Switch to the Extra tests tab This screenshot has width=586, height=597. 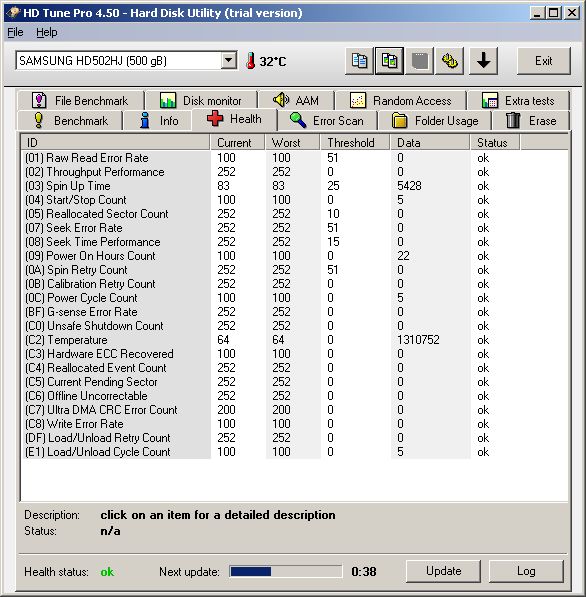(x=518, y=101)
